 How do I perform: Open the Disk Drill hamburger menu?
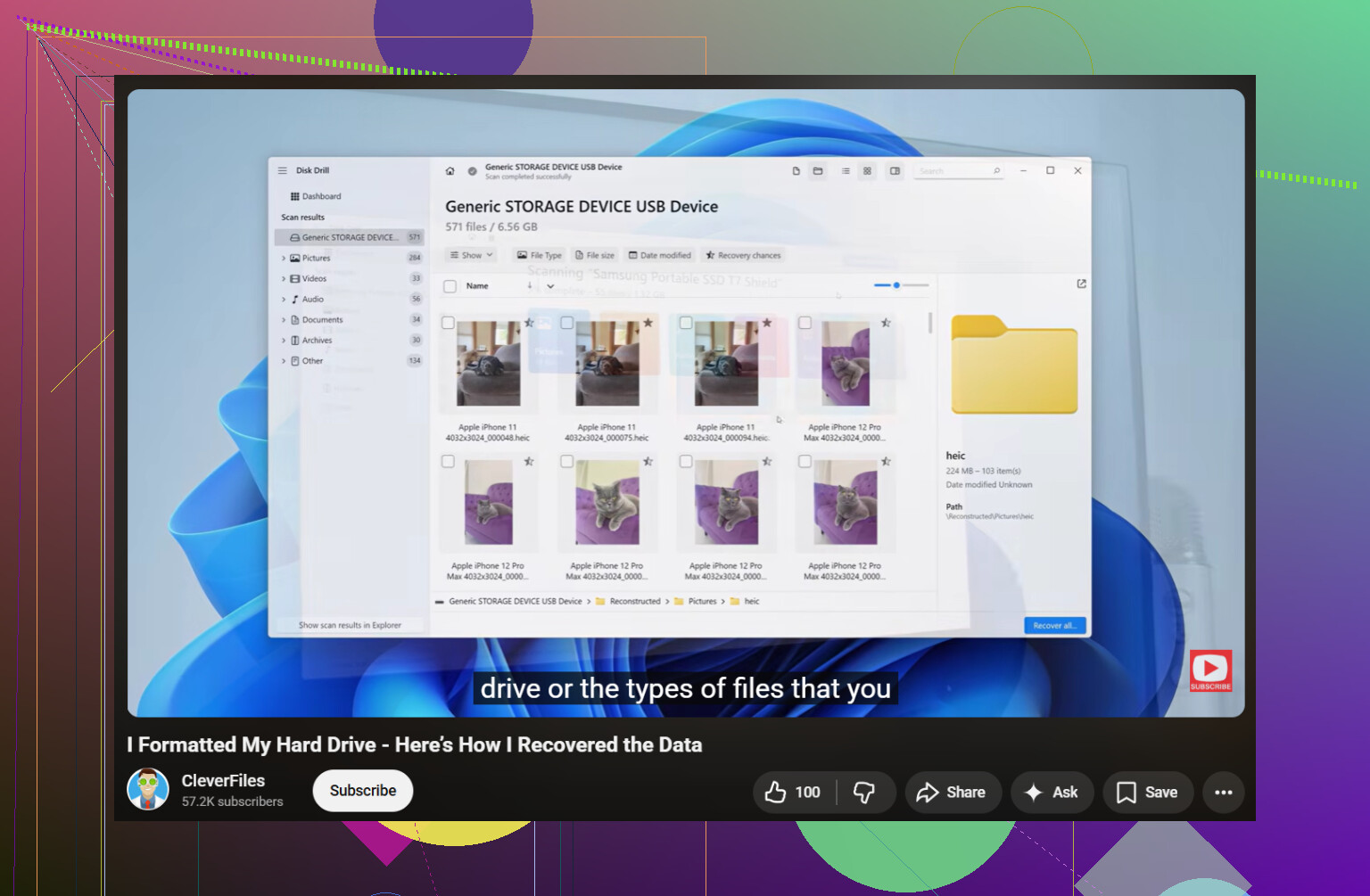coord(282,170)
